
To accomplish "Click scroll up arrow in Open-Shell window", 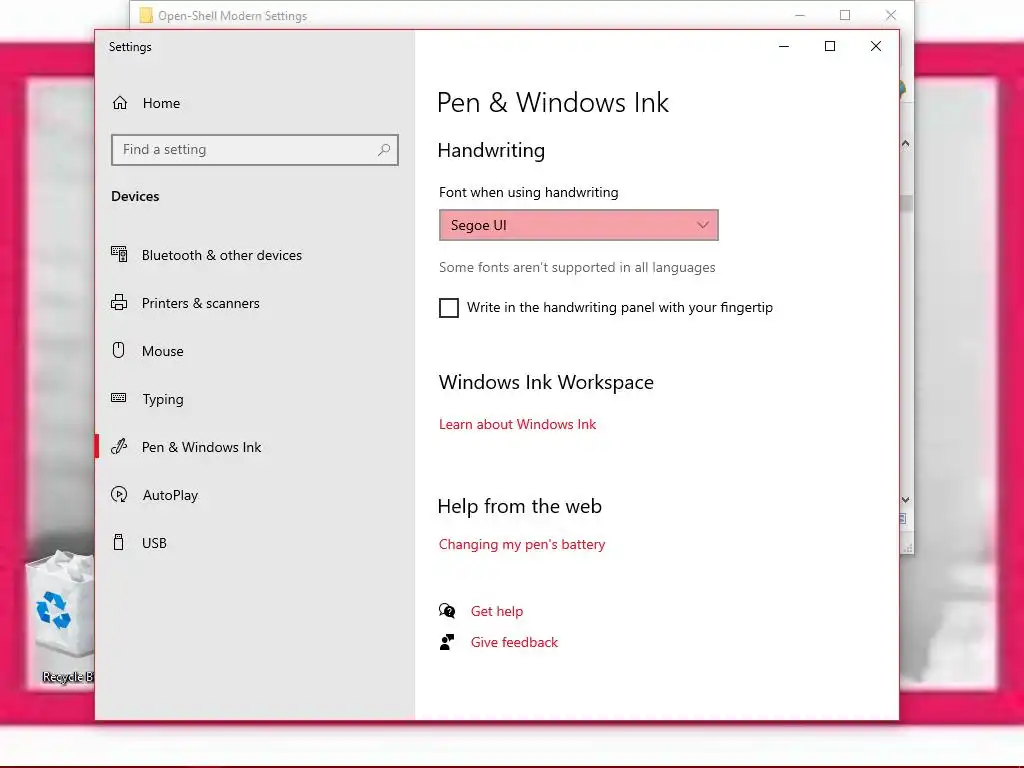I will pos(906,143).
